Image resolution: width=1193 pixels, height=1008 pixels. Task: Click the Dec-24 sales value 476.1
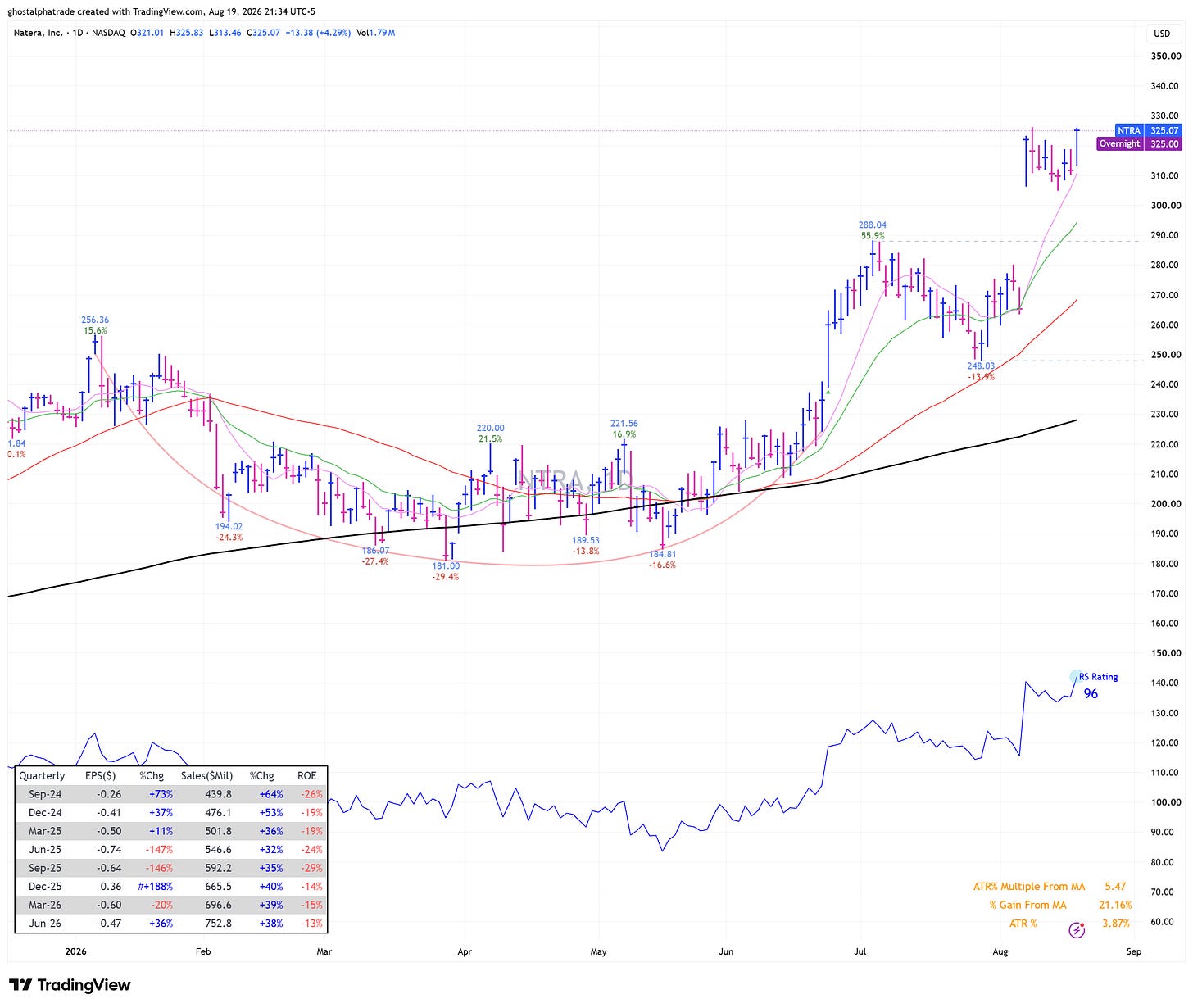pyautogui.click(x=217, y=813)
